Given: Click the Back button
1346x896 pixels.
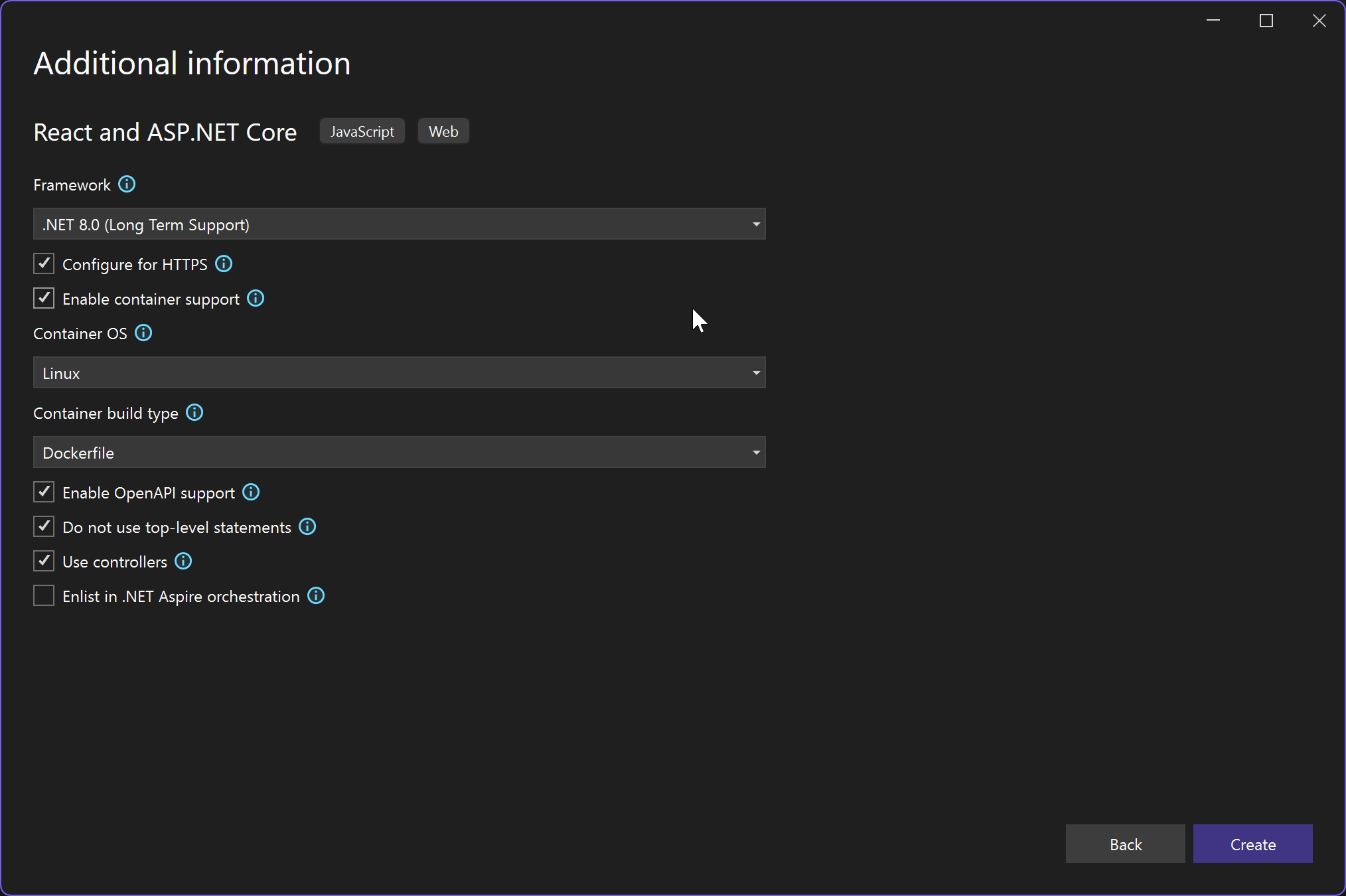Looking at the screenshot, I should (x=1125, y=844).
